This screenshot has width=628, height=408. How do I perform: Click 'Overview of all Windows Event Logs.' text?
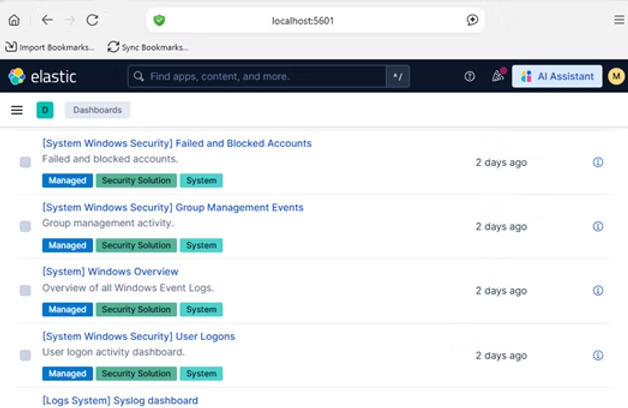(128, 288)
